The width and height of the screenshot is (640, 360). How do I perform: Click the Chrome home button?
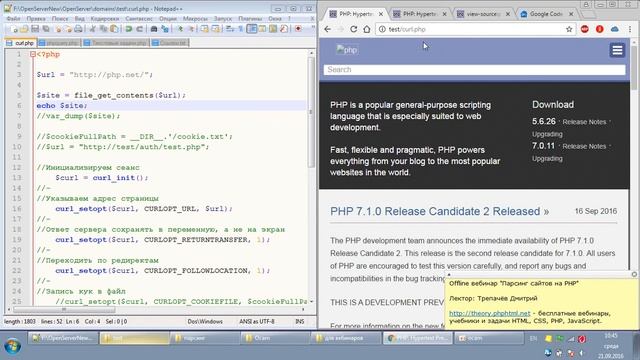click(367, 29)
